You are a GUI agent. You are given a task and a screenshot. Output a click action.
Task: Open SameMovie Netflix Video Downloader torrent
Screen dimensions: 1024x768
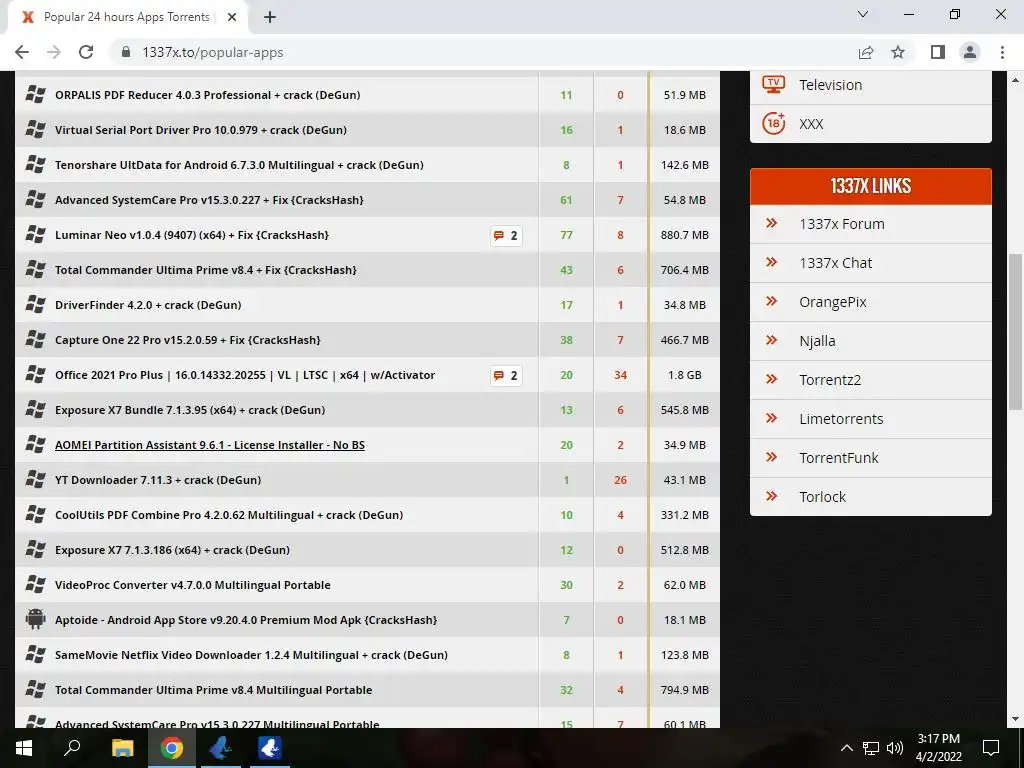coord(251,655)
